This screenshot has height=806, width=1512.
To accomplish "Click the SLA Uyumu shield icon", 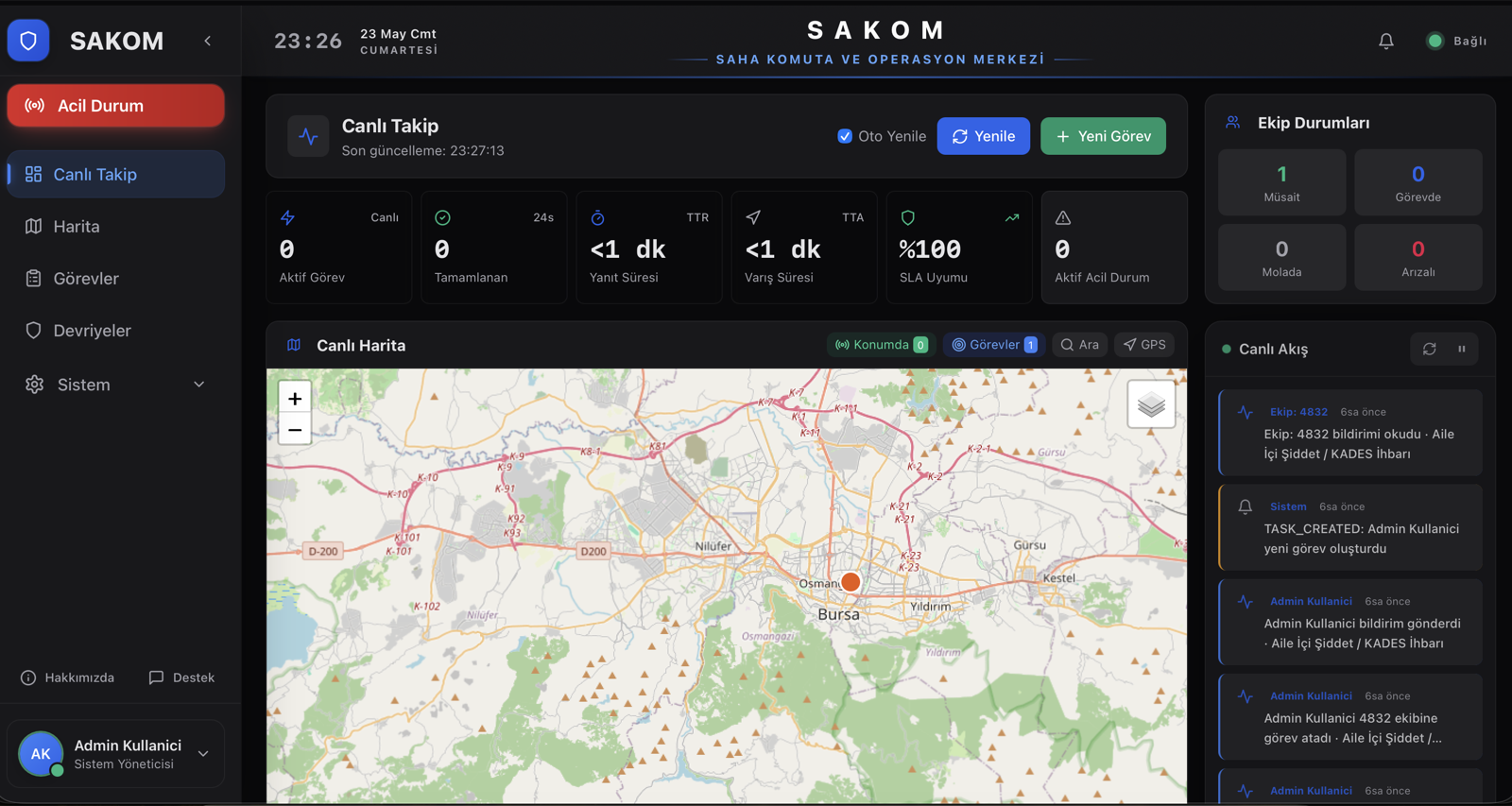I will point(908,217).
